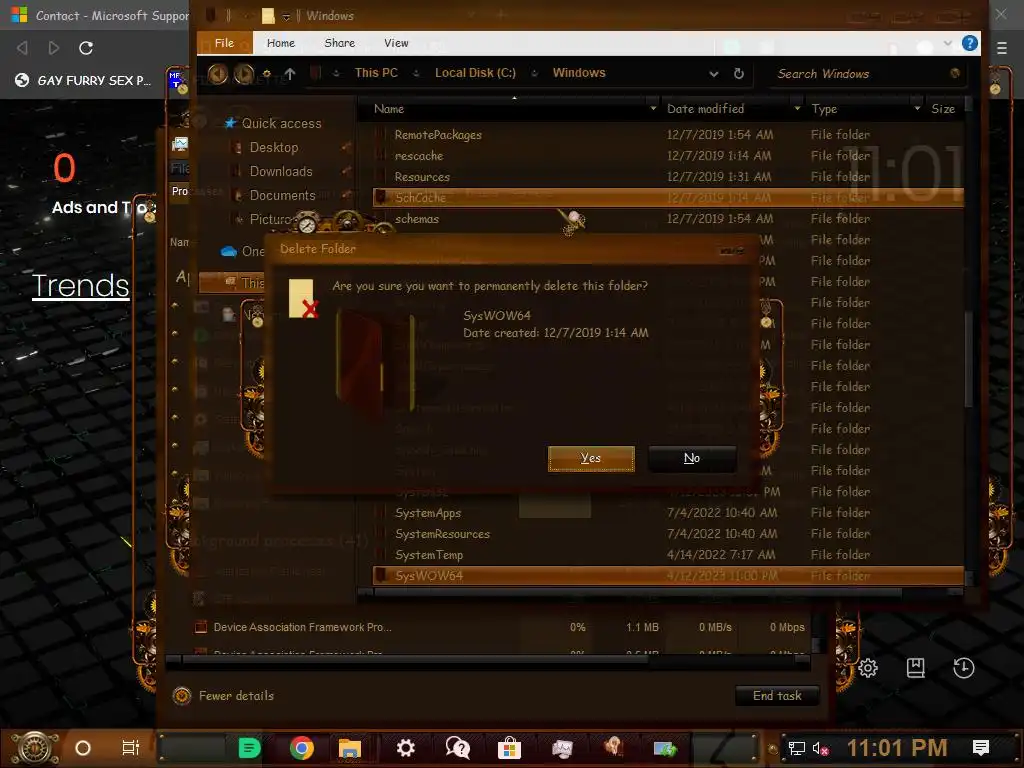
Task: Select the SysWOW64 folder row
Action: [668, 575]
